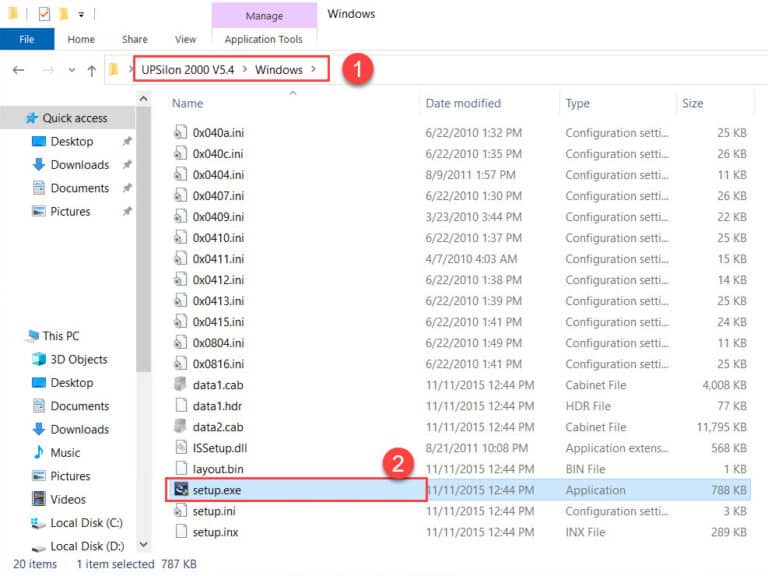The width and height of the screenshot is (768, 576).
Task: Click the navigation pane scrollbar thumb
Action: click(x=144, y=239)
